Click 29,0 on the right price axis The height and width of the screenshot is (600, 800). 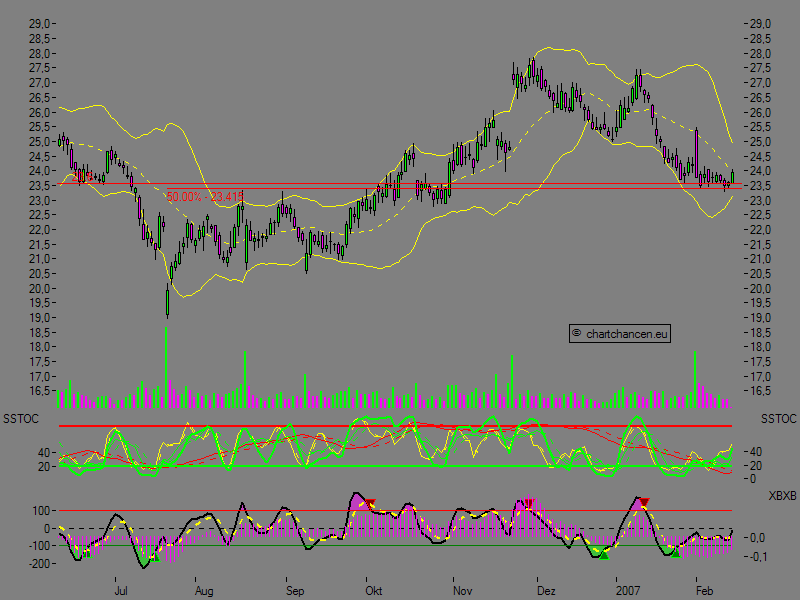click(x=760, y=24)
